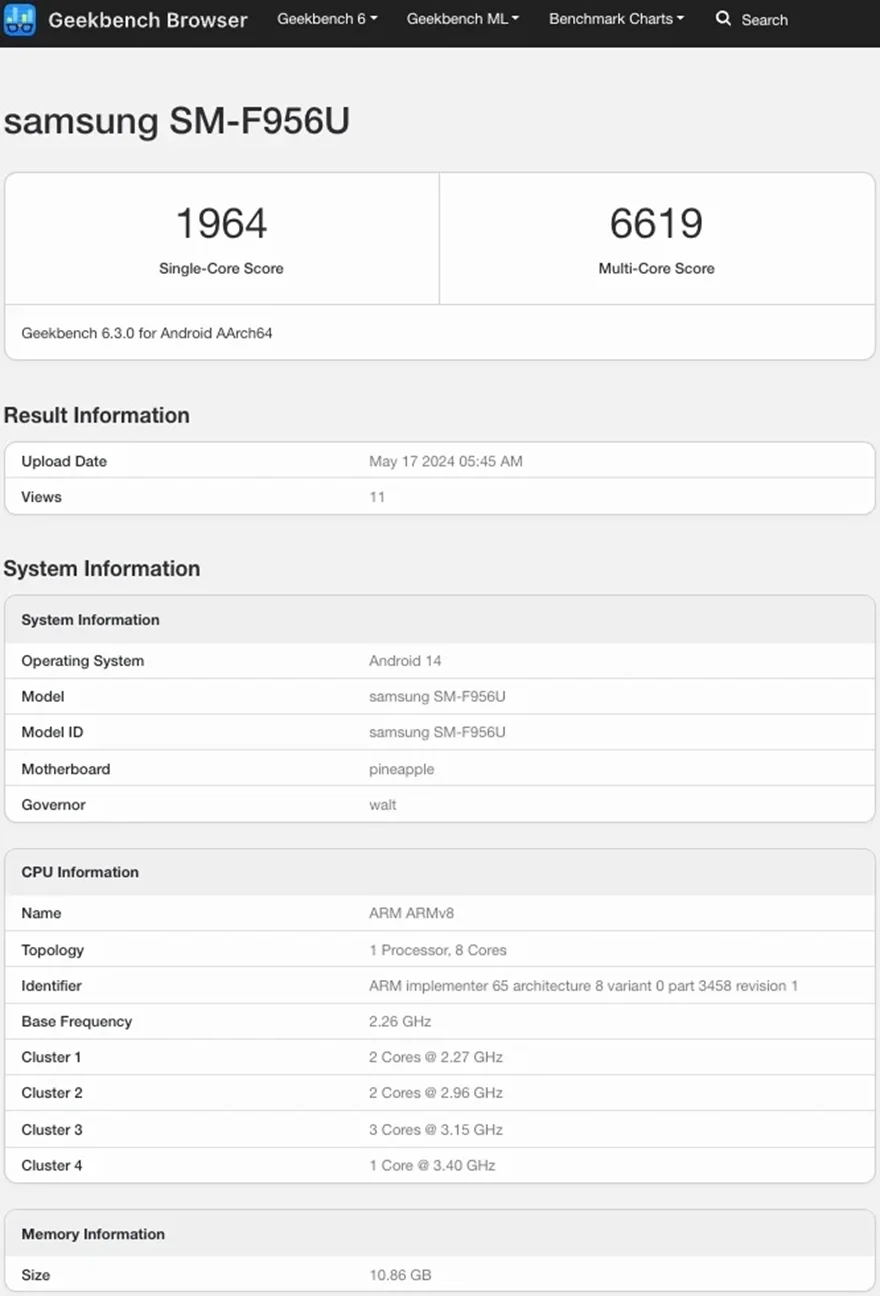Image resolution: width=880 pixels, height=1296 pixels.
Task: Click Geekbench Browser in the navigation bar
Action: coord(148,20)
